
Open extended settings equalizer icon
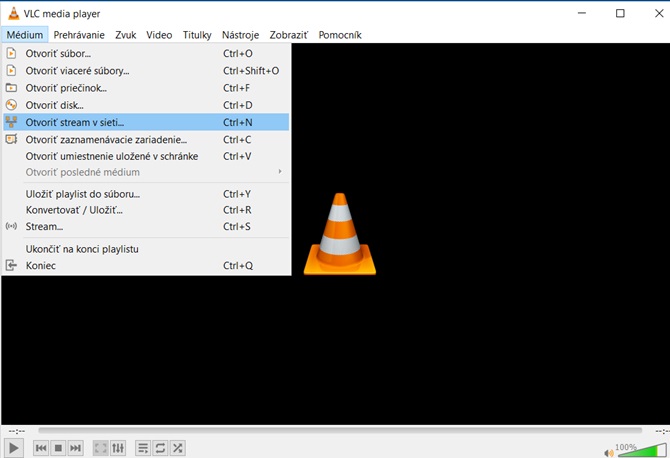118,448
